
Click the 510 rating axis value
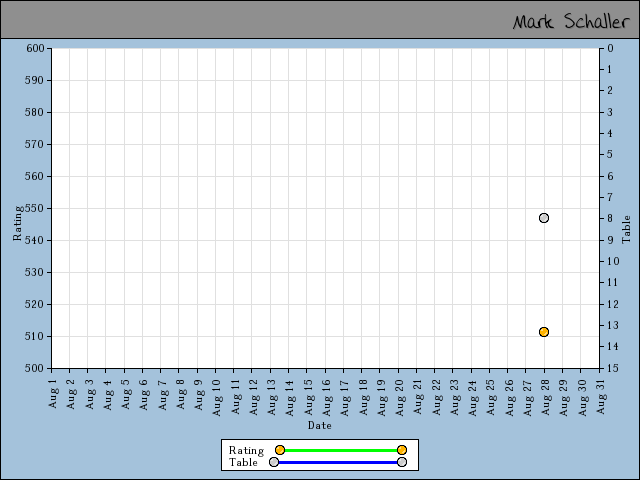(35, 336)
